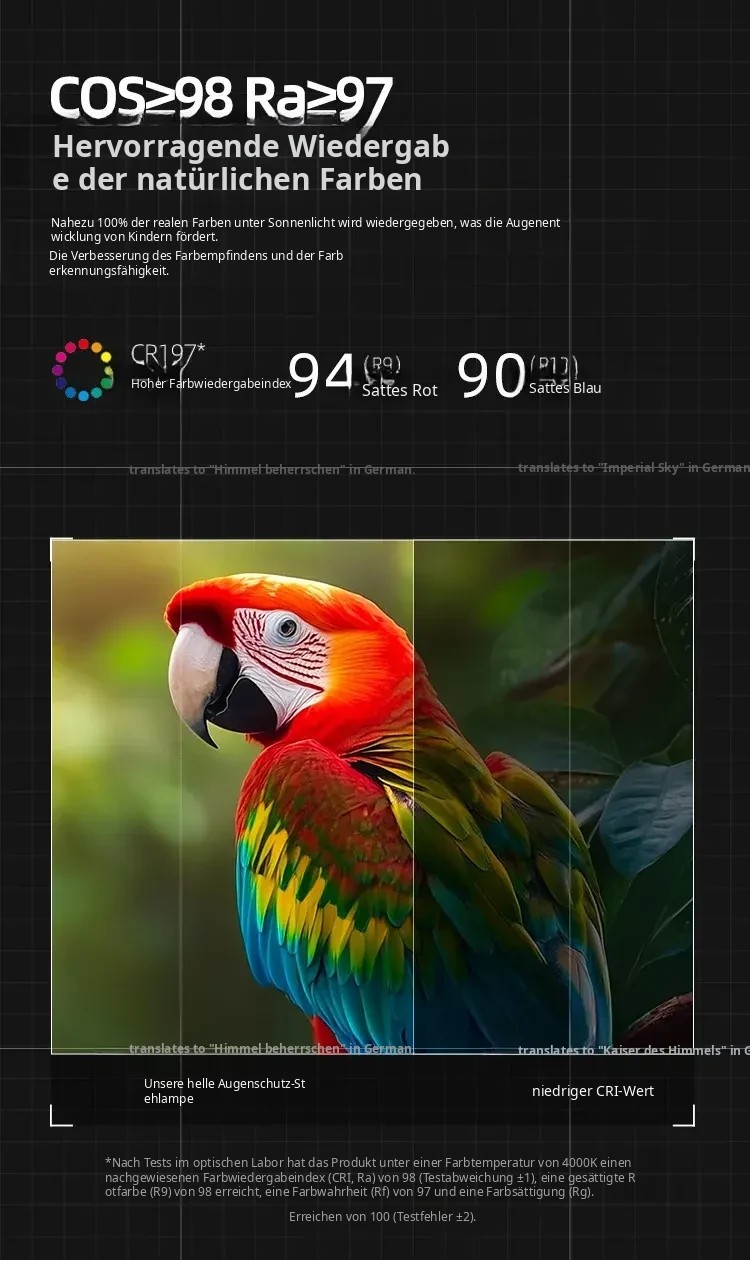Click the caption "Unsere helle Augenschutz-Stehlampe"

pos(225,1091)
